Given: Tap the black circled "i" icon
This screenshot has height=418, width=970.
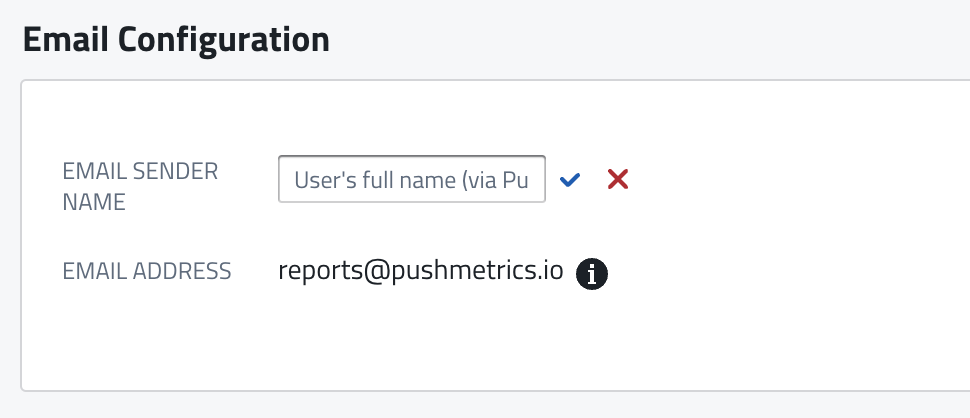Looking at the screenshot, I should click(592, 273).
